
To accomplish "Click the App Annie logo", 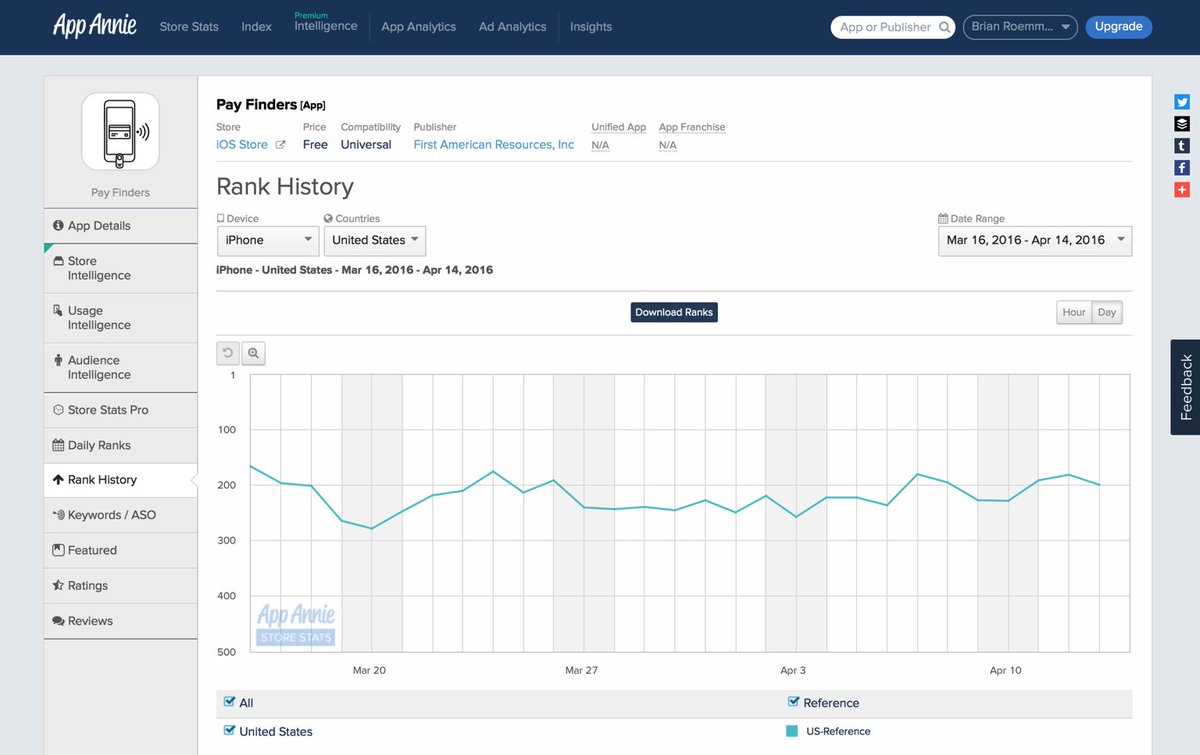I will tap(95, 26).
